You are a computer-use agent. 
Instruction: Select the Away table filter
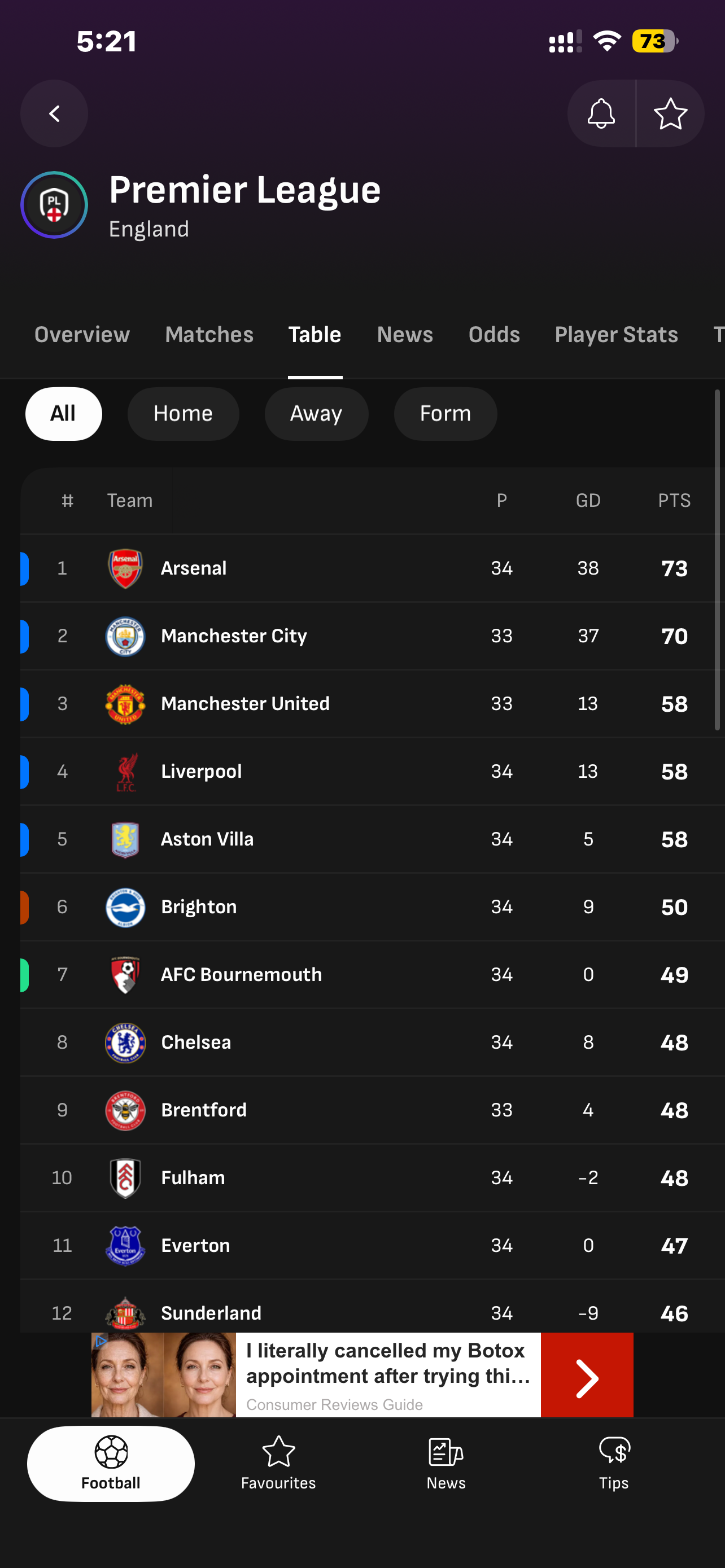(x=316, y=414)
